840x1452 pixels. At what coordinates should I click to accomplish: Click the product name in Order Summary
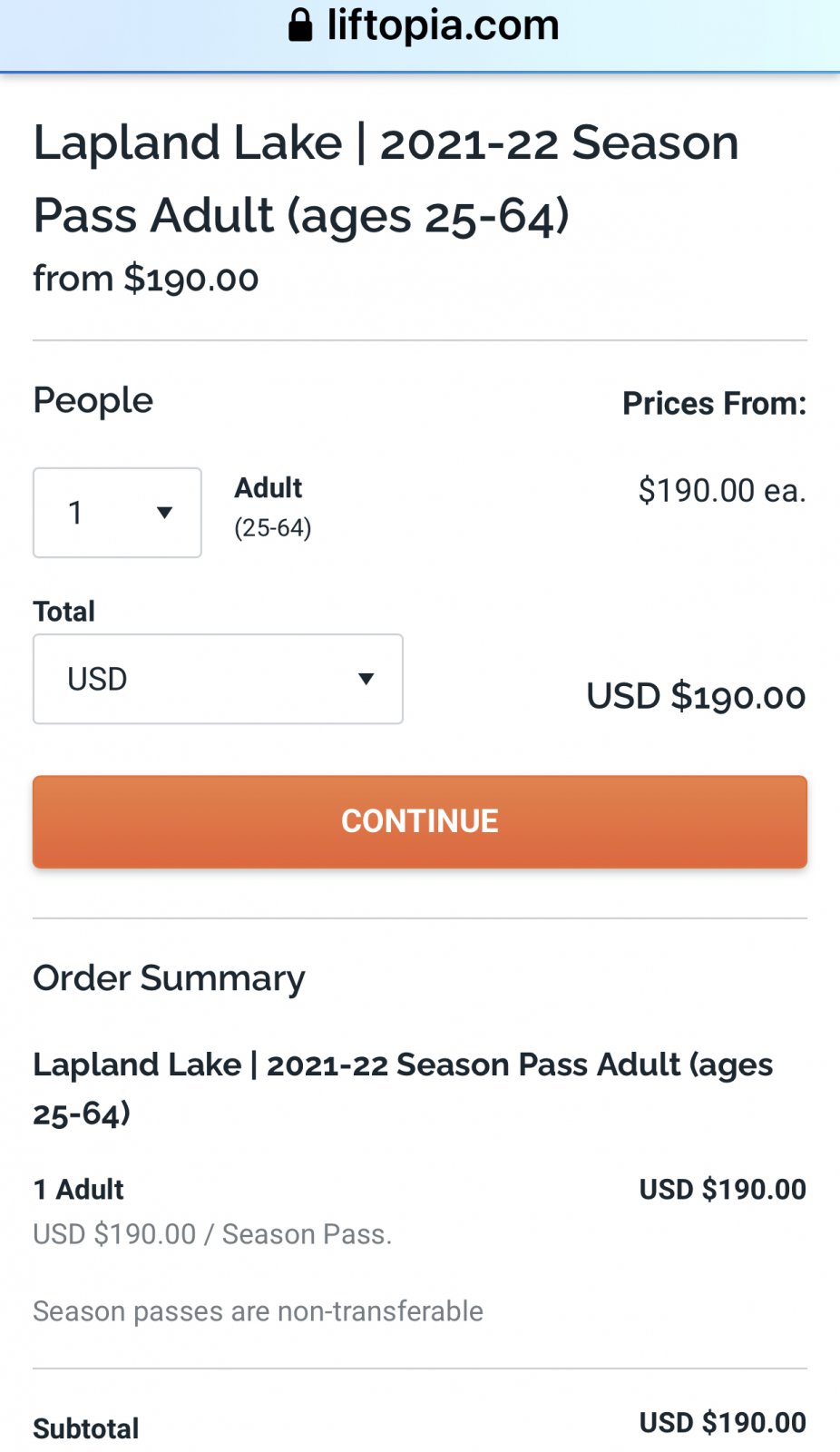click(402, 1087)
